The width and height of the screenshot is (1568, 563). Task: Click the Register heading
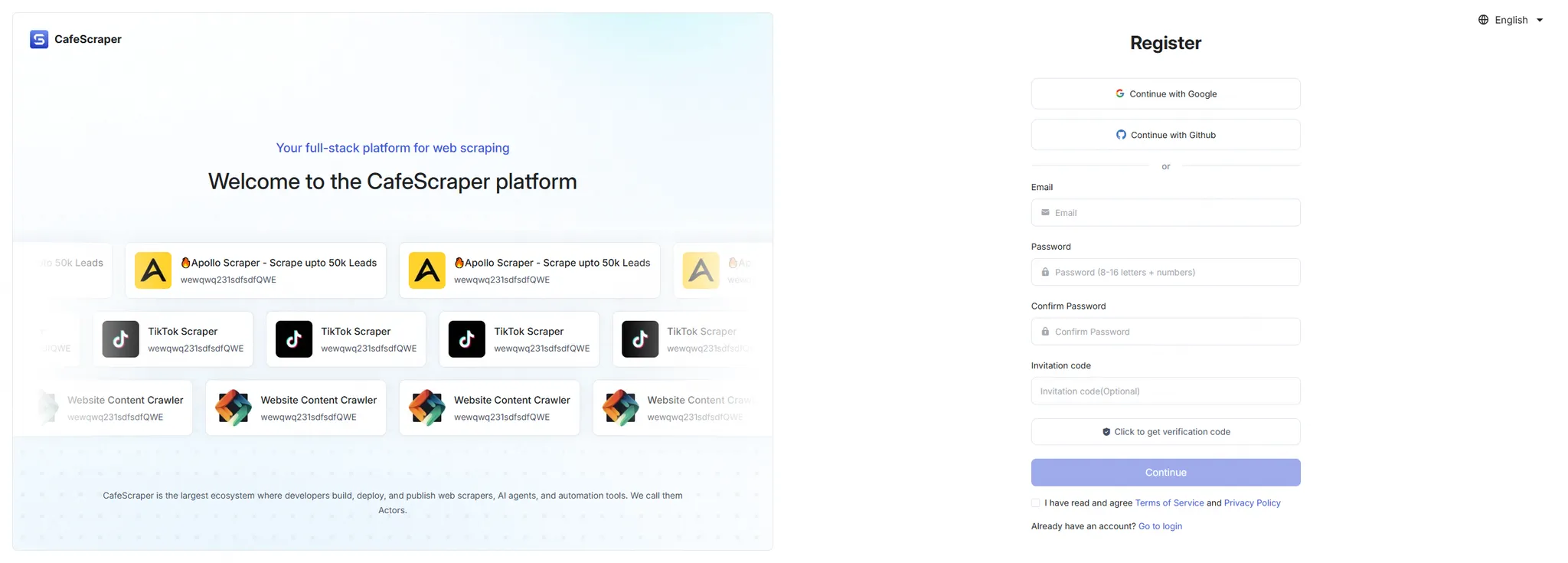point(1165,43)
